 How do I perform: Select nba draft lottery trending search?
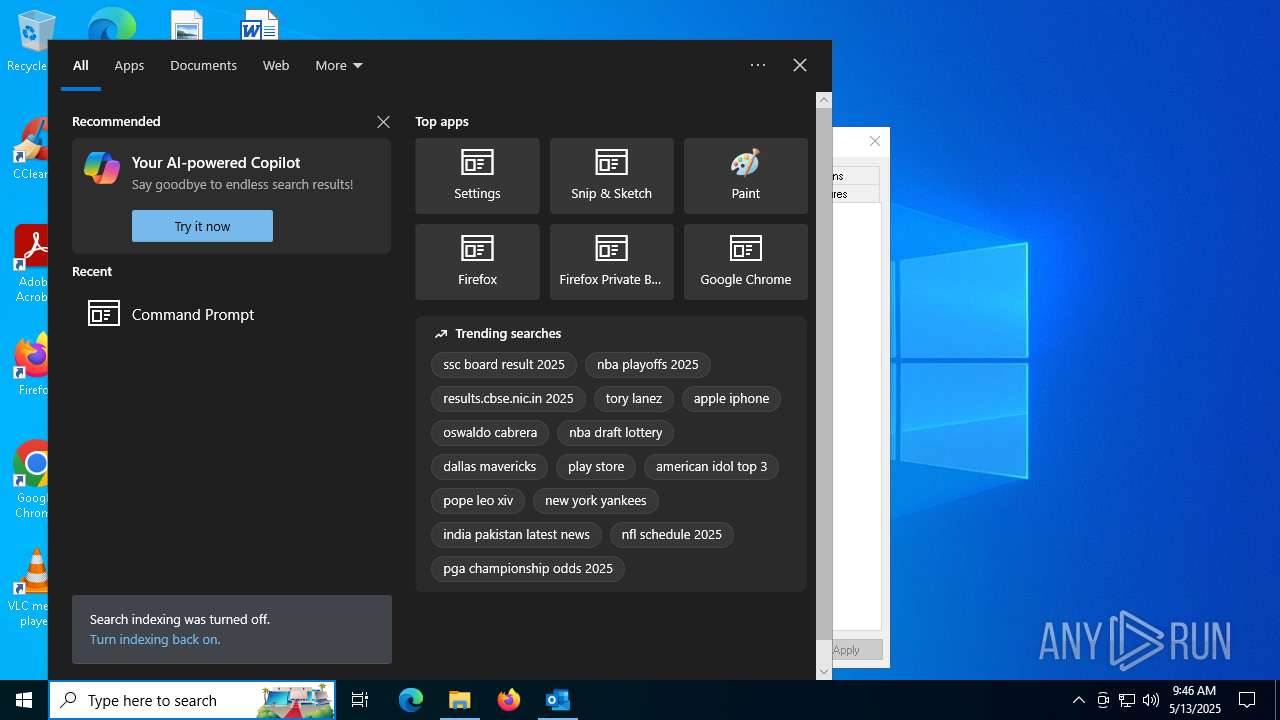click(x=616, y=432)
